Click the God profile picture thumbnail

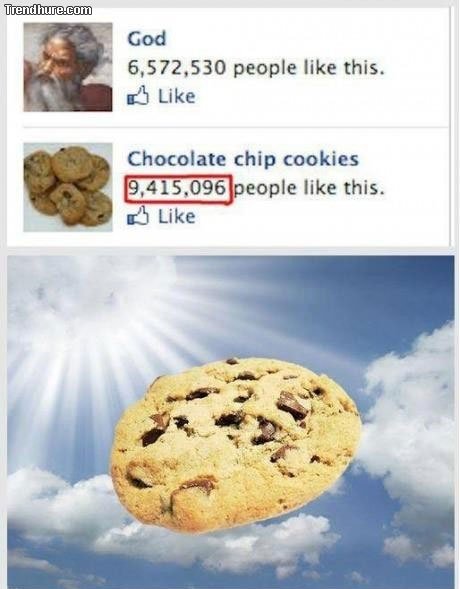(68, 67)
